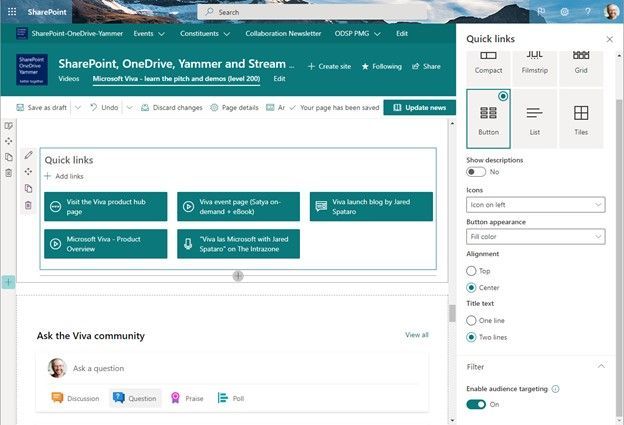Select the Poll post type
Screen dimensions: 624x425
click(x=231, y=398)
